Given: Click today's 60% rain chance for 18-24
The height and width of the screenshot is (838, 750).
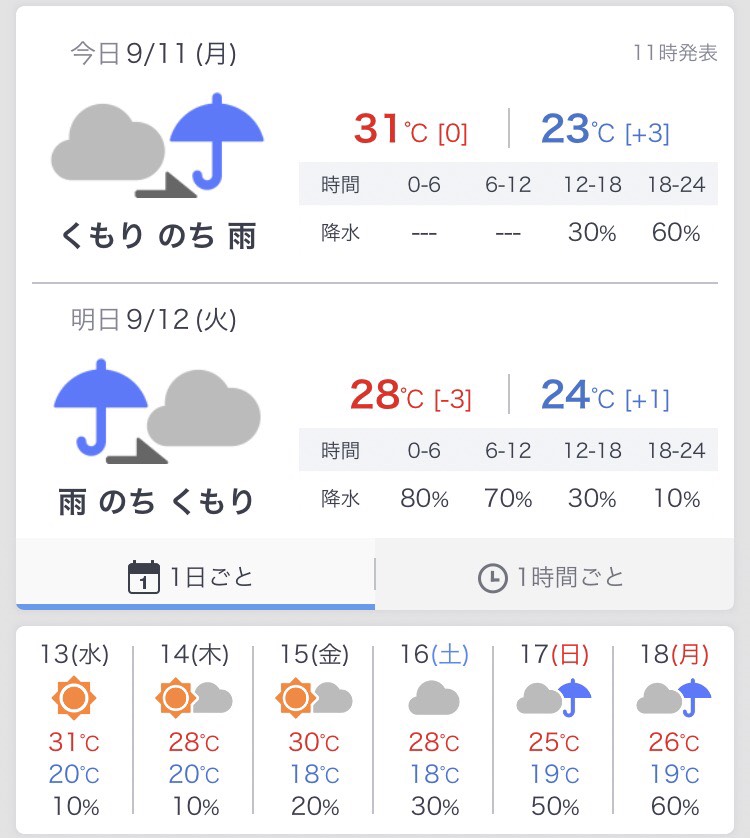Looking at the screenshot, I should tap(676, 233).
